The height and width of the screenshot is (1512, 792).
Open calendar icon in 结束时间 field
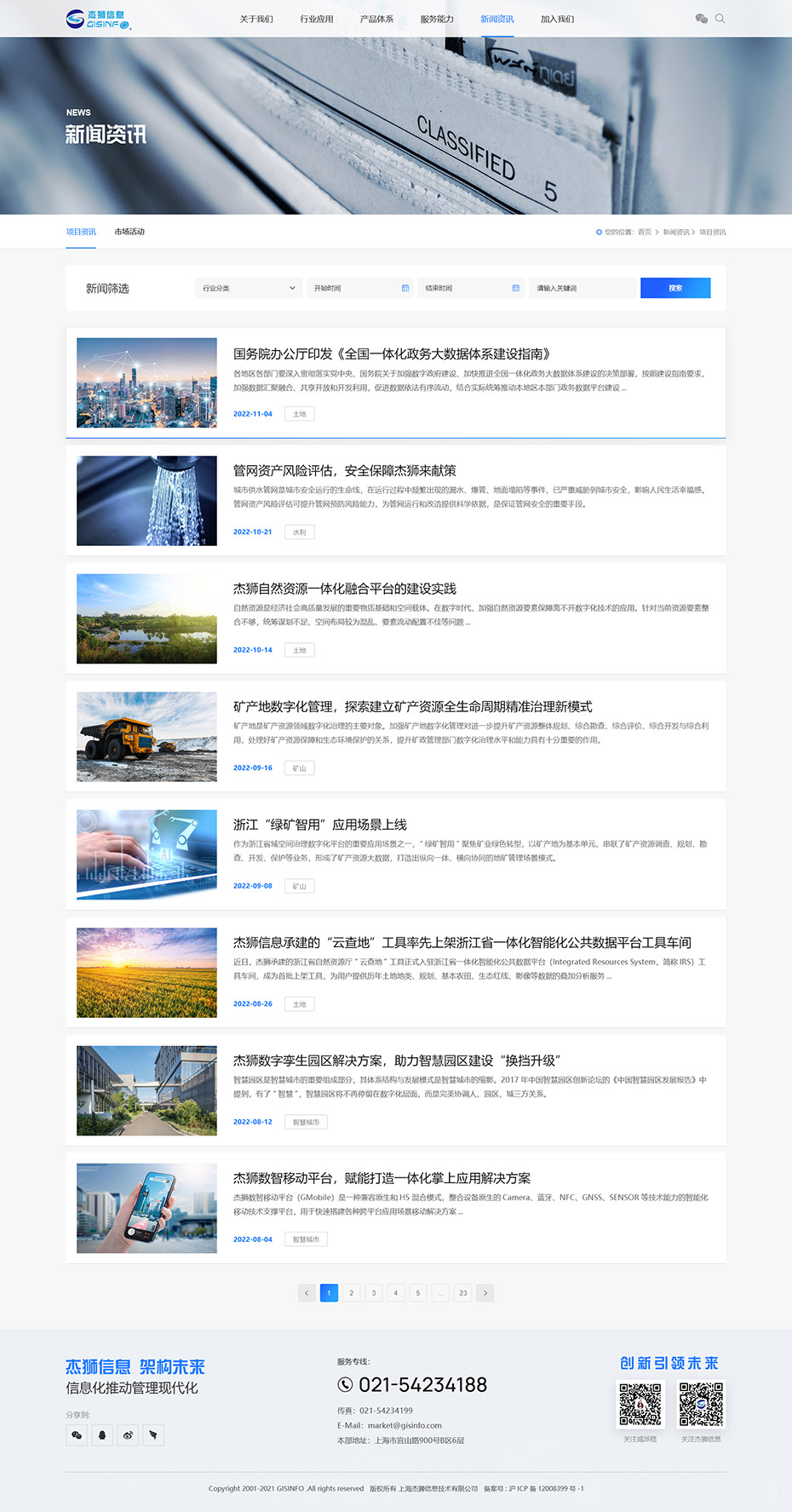point(516,288)
